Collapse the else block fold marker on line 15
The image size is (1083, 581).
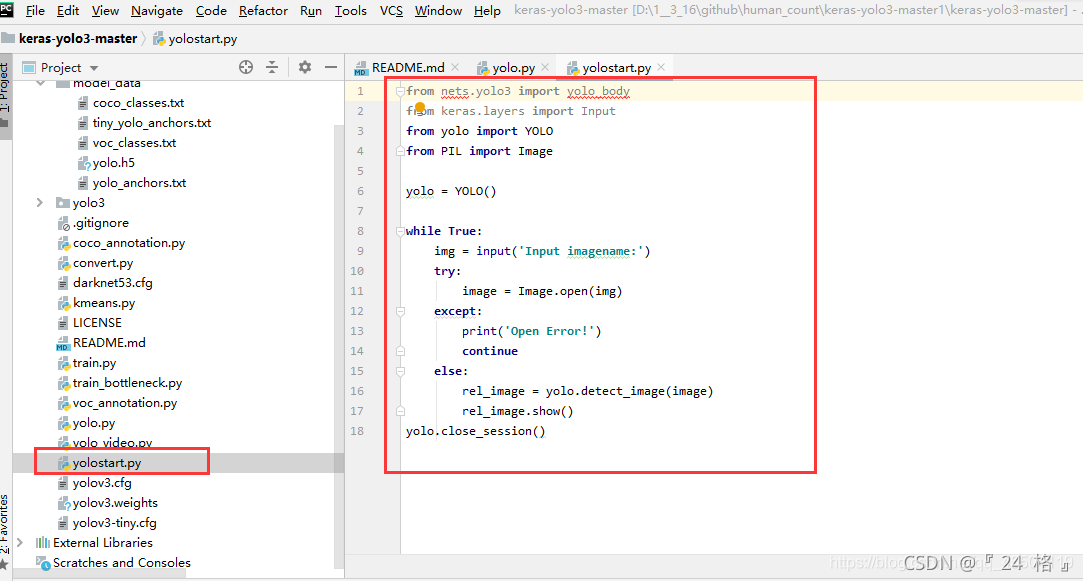400,372
